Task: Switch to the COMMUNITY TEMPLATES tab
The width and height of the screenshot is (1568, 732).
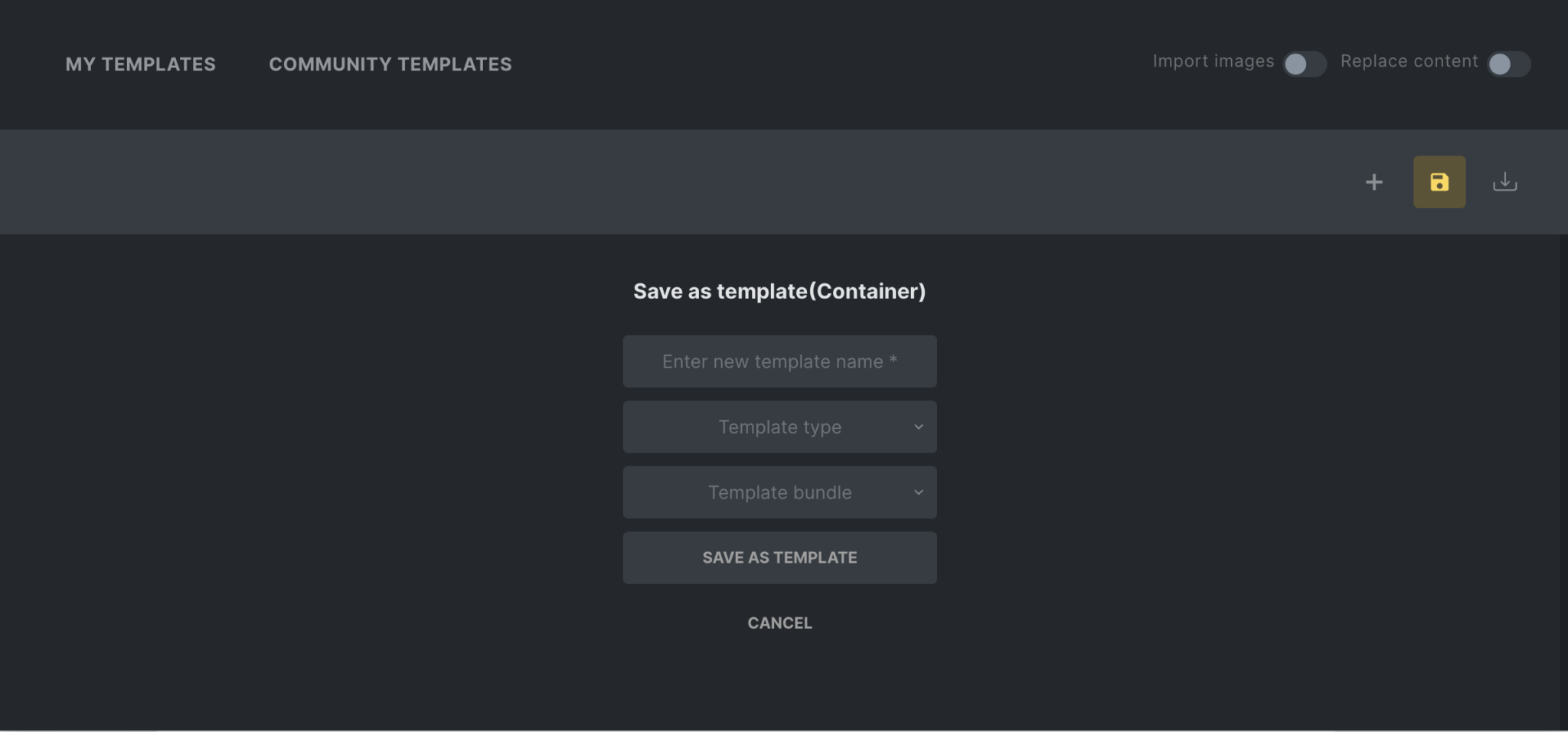Action: [390, 64]
